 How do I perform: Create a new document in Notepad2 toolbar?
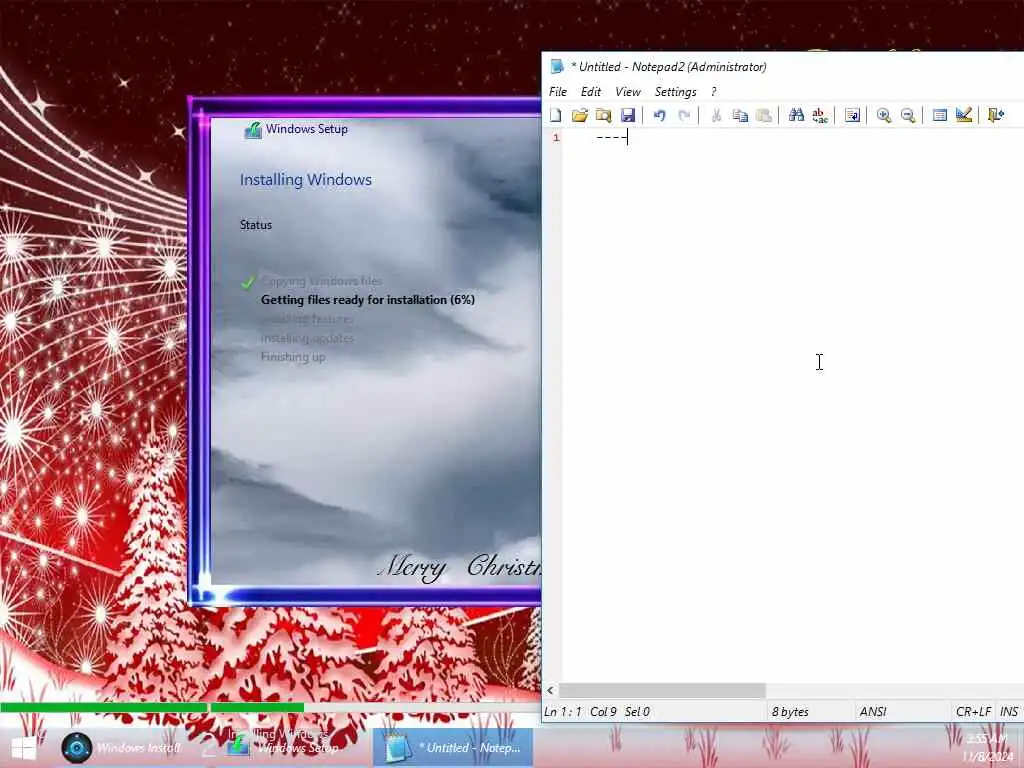pyautogui.click(x=556, y=116)
